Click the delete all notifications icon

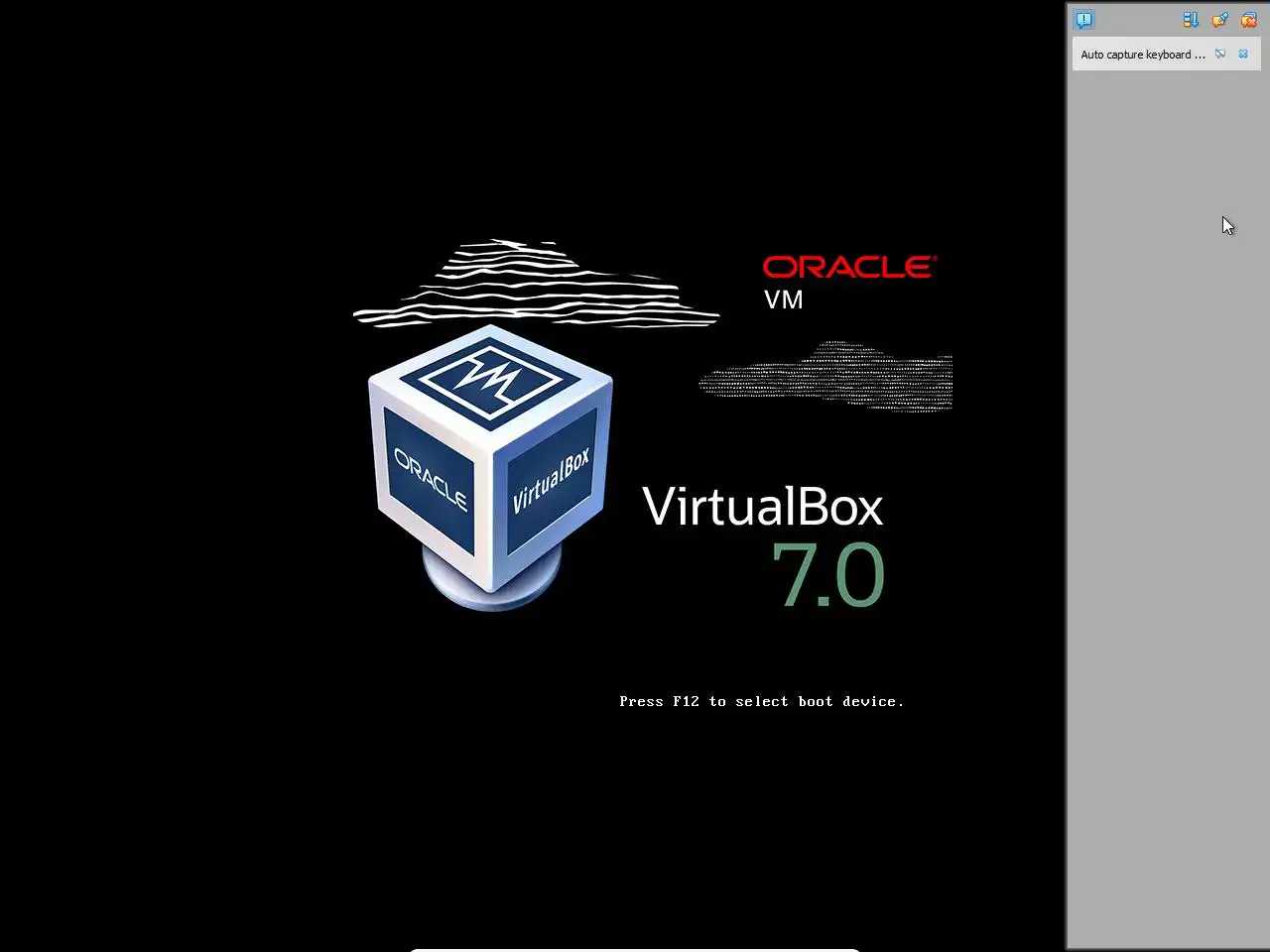coord(1249,20)
